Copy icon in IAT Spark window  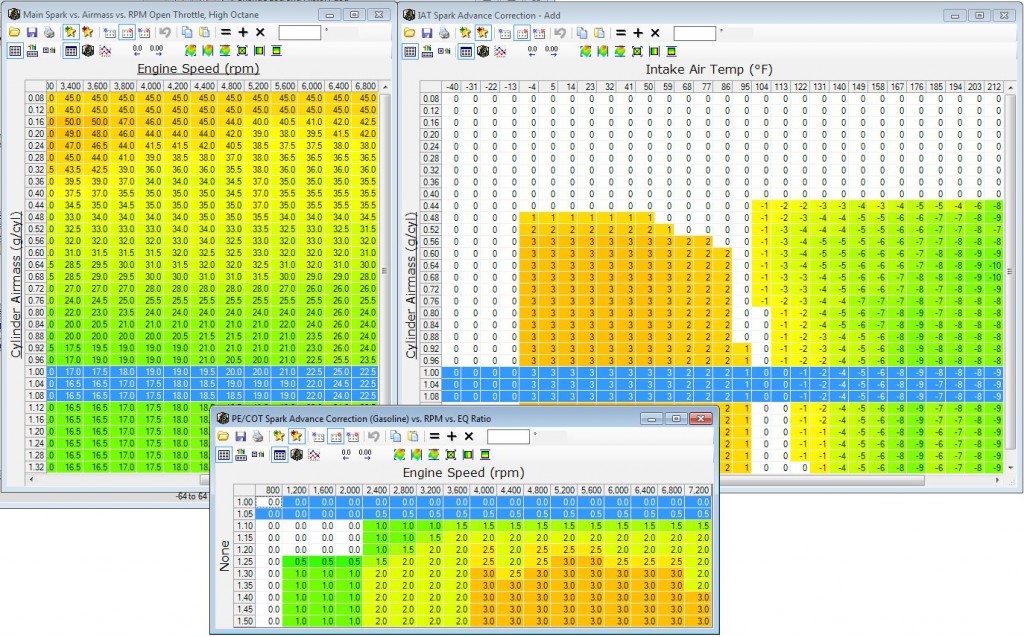[x=582, y=33]
